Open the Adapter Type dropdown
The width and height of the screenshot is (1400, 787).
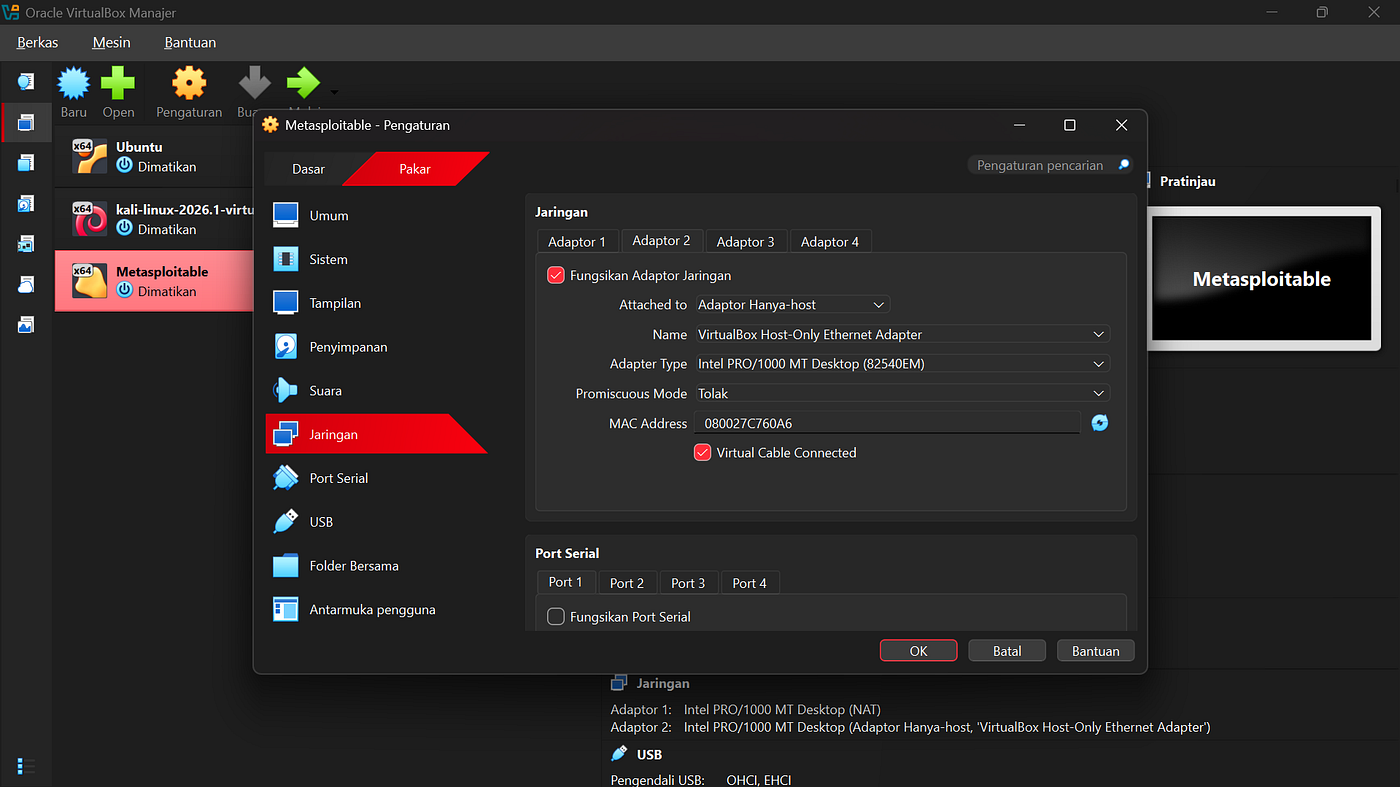902,364
